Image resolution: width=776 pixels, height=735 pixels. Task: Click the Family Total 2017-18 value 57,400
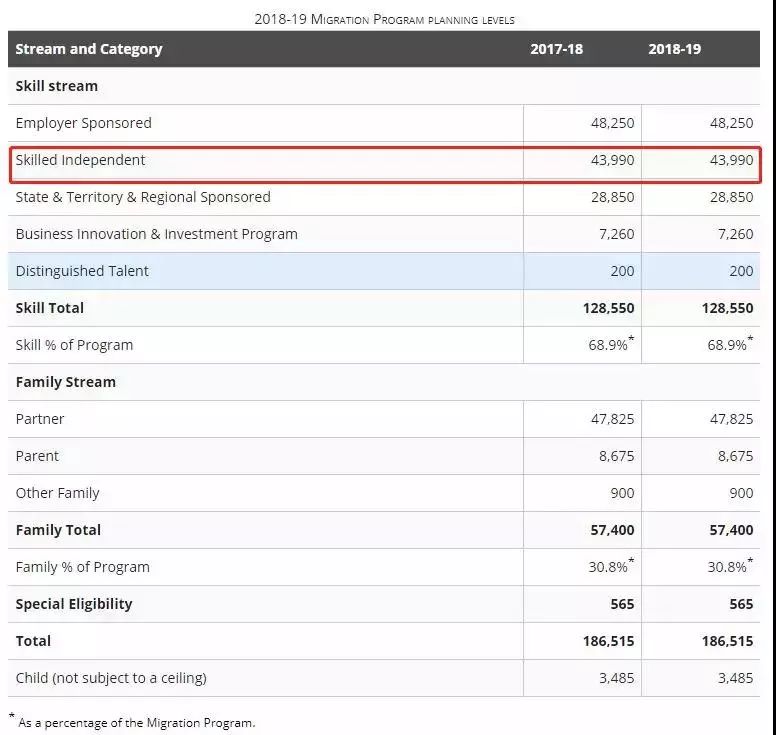tap(612, 530)
